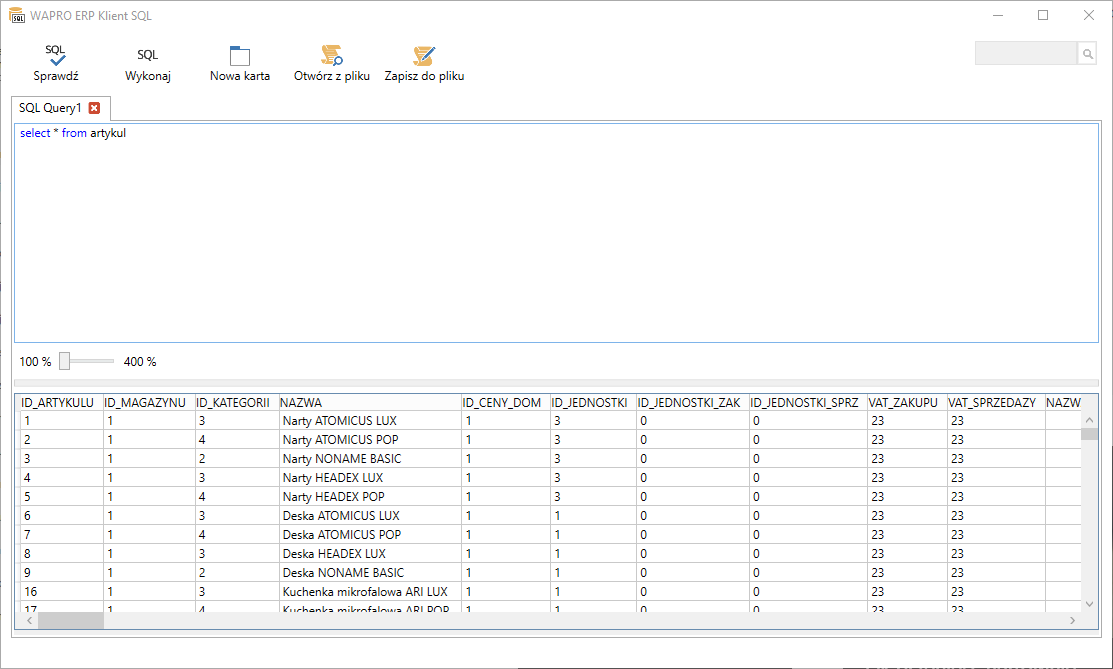Viewport: 1113px width, 669px height.
Task: Save query using Zapisz do pliku
Action: point(424,57)
